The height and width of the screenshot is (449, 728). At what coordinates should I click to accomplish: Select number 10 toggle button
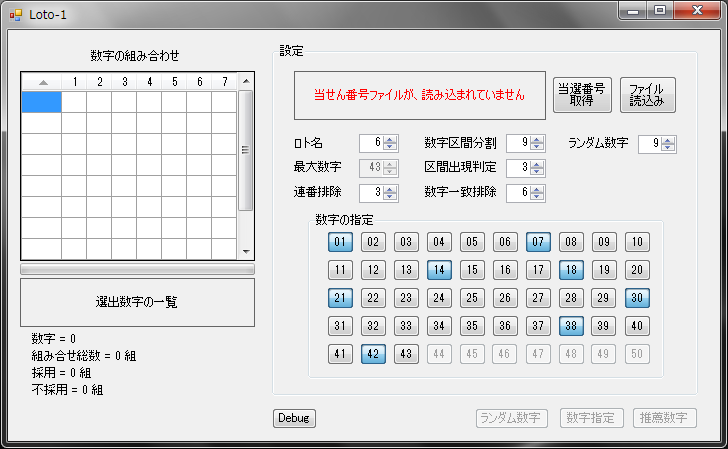637,242
